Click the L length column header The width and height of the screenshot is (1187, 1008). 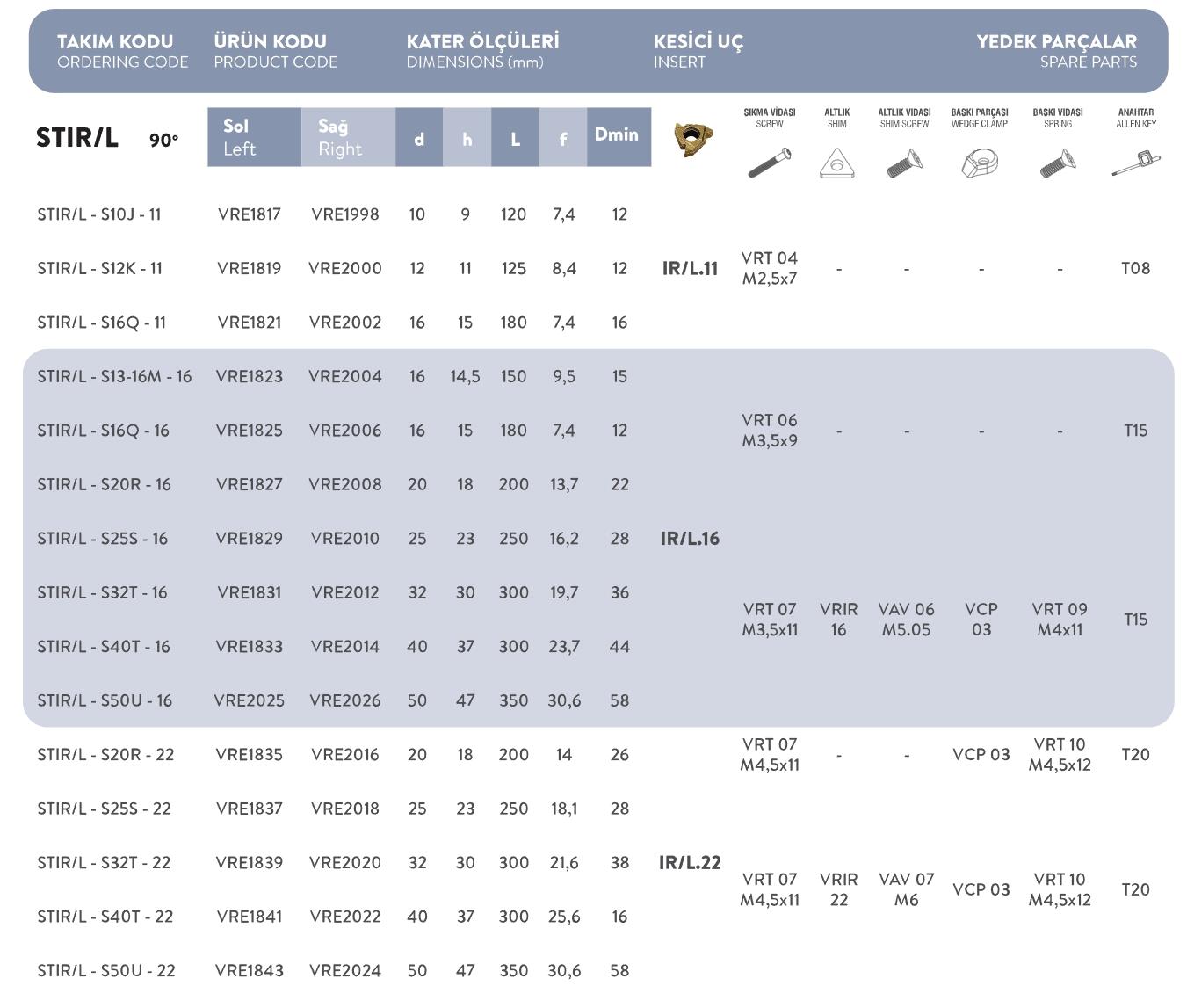pos(515,138)
